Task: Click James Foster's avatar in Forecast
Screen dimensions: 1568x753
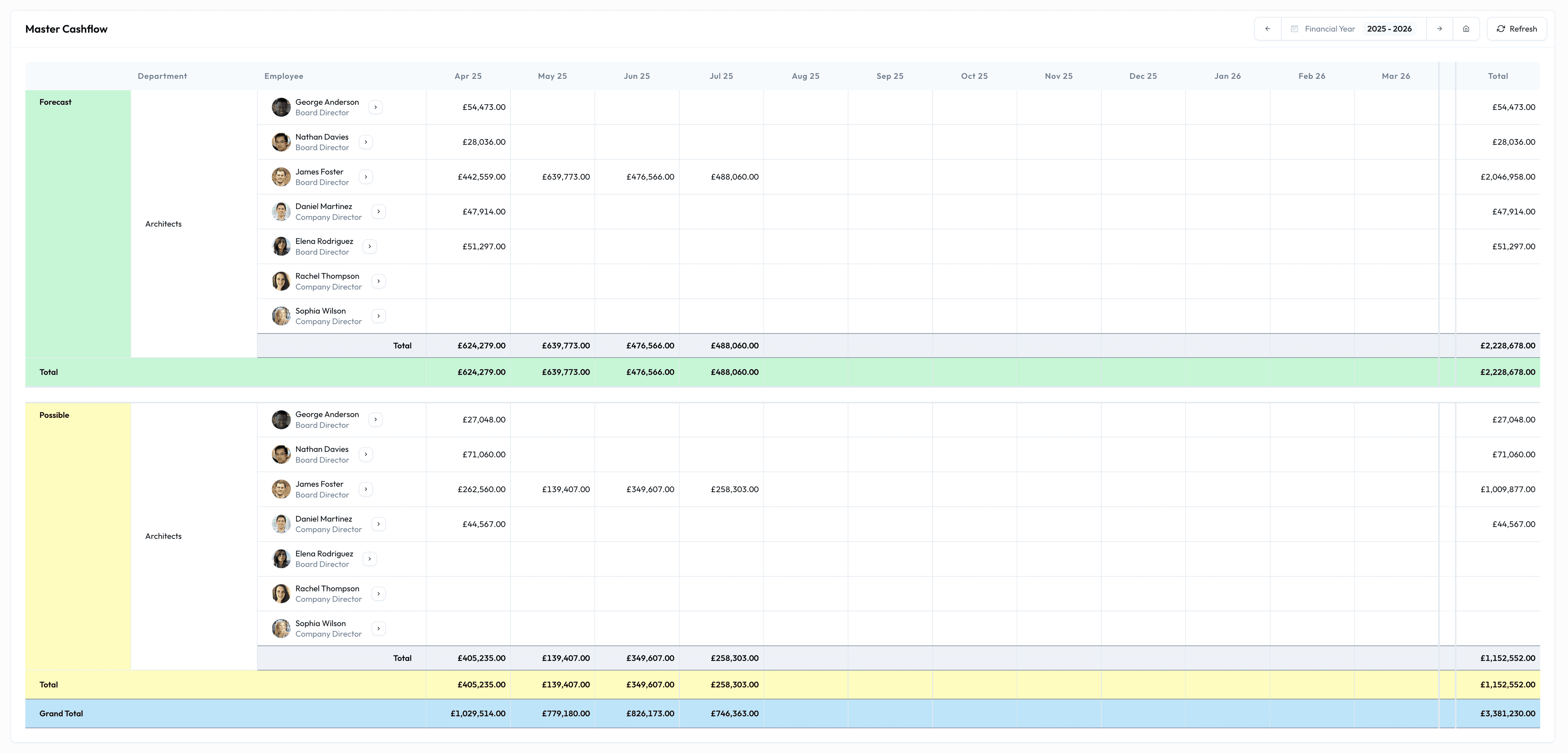Action: (x=281, y=177)
